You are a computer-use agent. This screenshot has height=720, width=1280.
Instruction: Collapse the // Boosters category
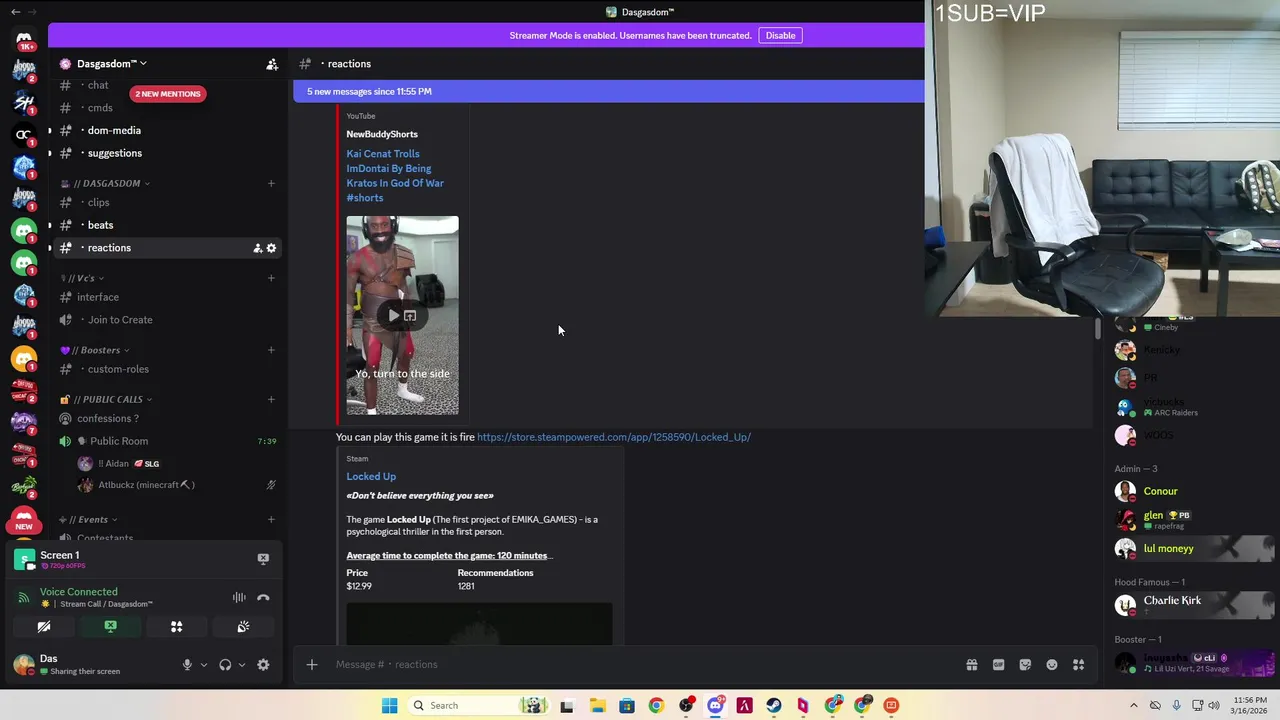(95, 350)
